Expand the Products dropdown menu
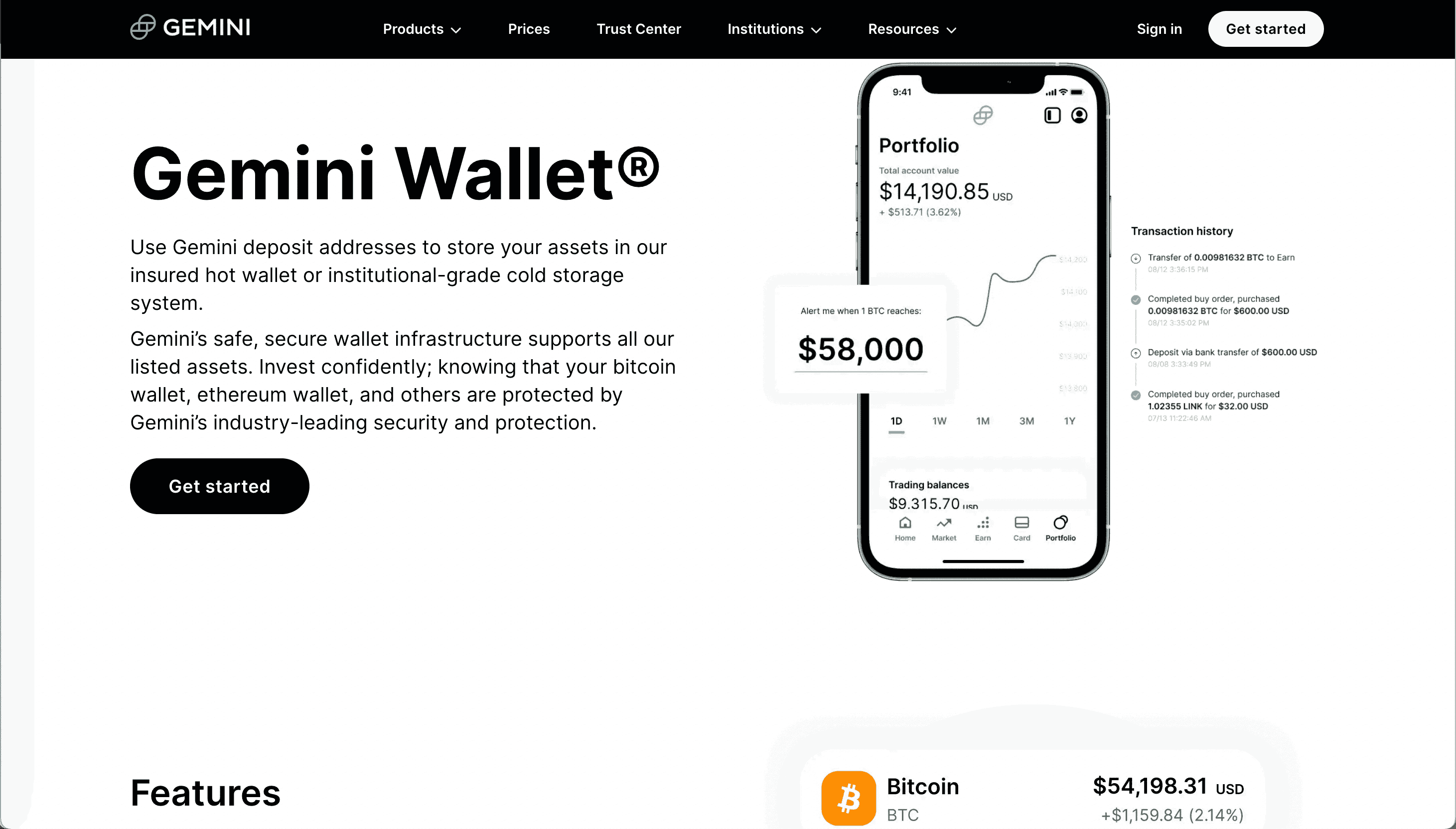 coord(421,29)
